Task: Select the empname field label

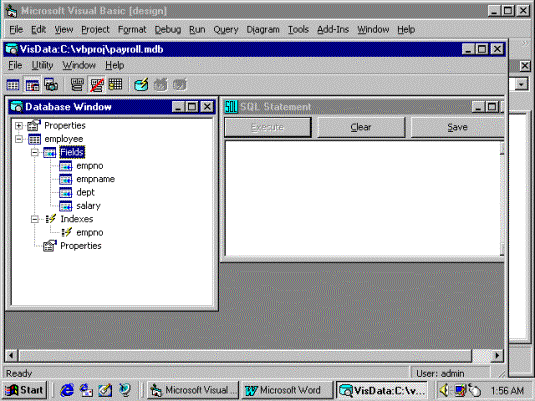Action: (96, 179)
